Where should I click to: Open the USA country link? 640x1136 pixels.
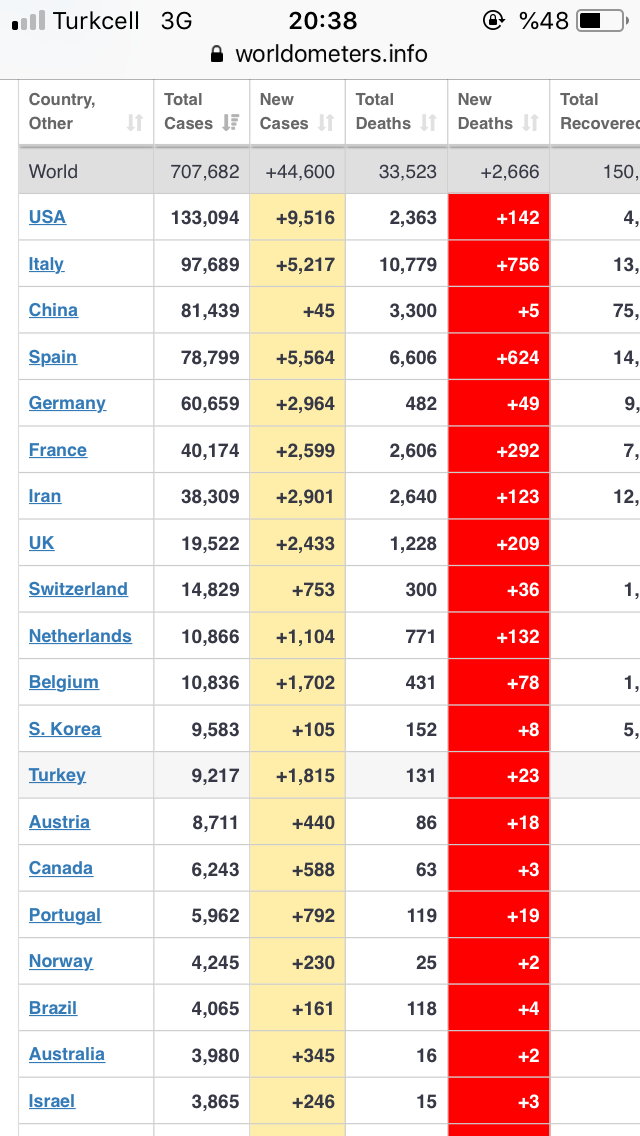pyautogui.click(x=47, y=217)
